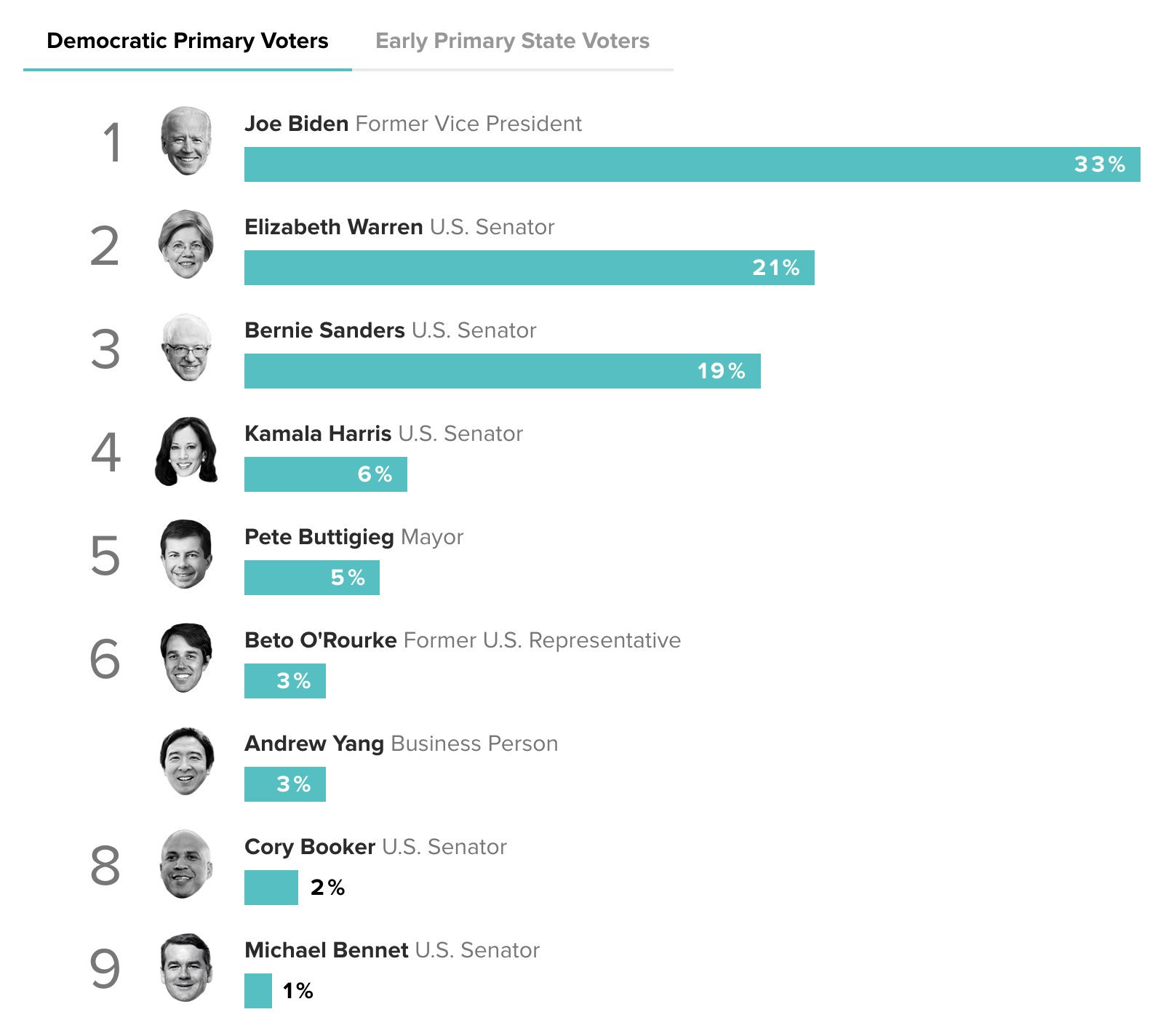Image resolution: width=1174 pixels, height=1036 pixels.
Task: Click the Joe Biden name label
Action: pyautogui.click(x=296, y=124)
